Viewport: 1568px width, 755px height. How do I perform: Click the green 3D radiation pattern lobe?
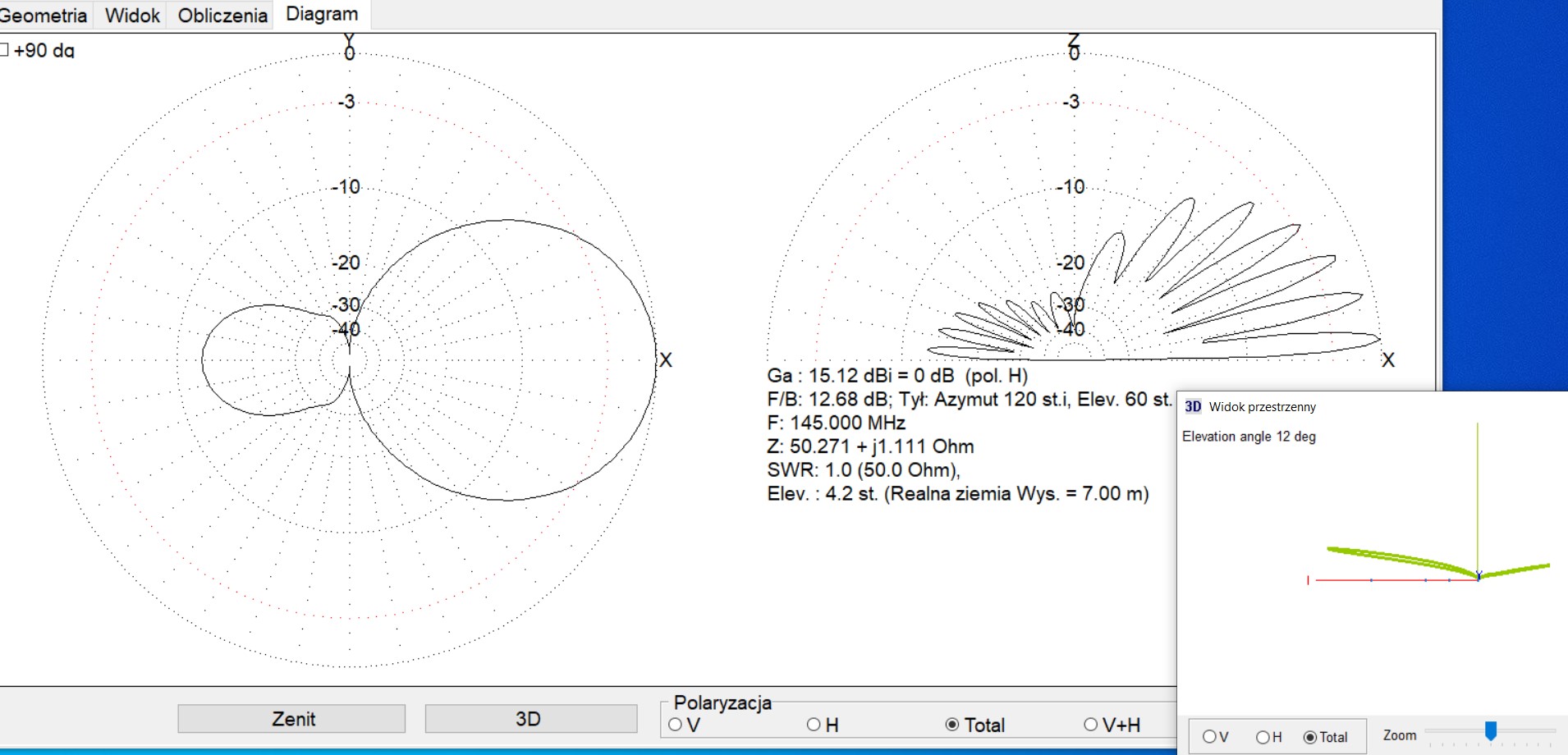(1396, 560)
